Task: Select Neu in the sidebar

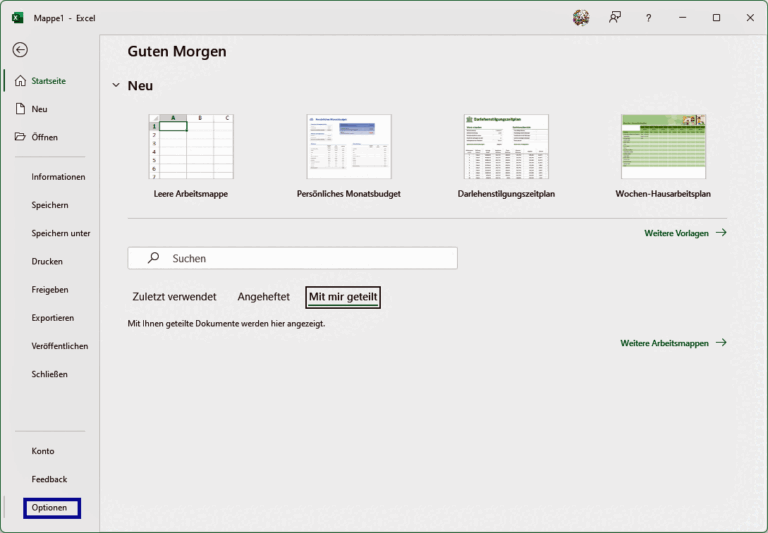Action: [39, 109]
